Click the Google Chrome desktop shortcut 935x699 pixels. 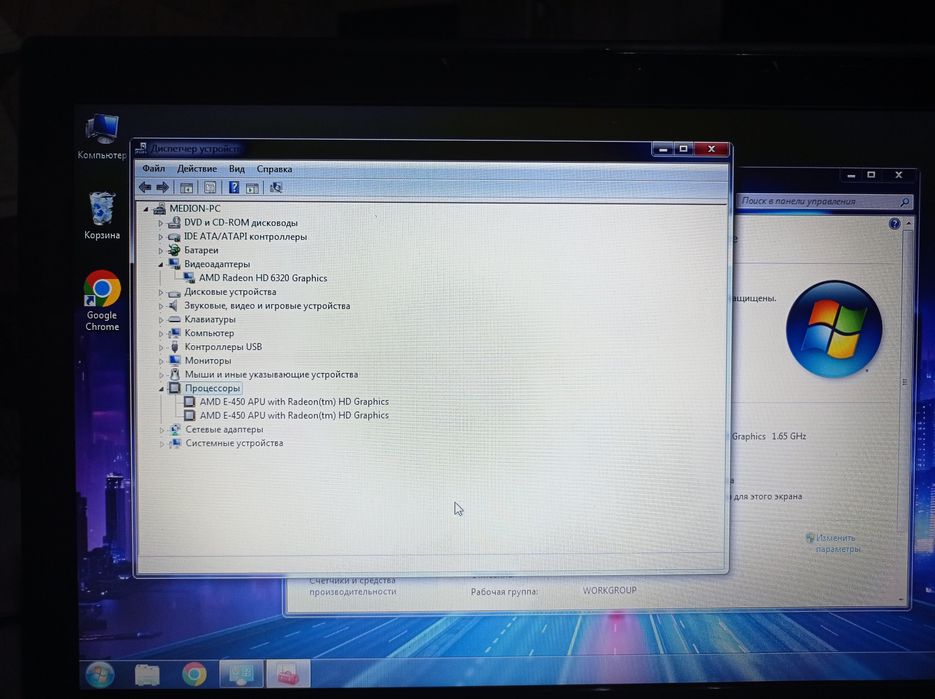(x=102, y=301)
